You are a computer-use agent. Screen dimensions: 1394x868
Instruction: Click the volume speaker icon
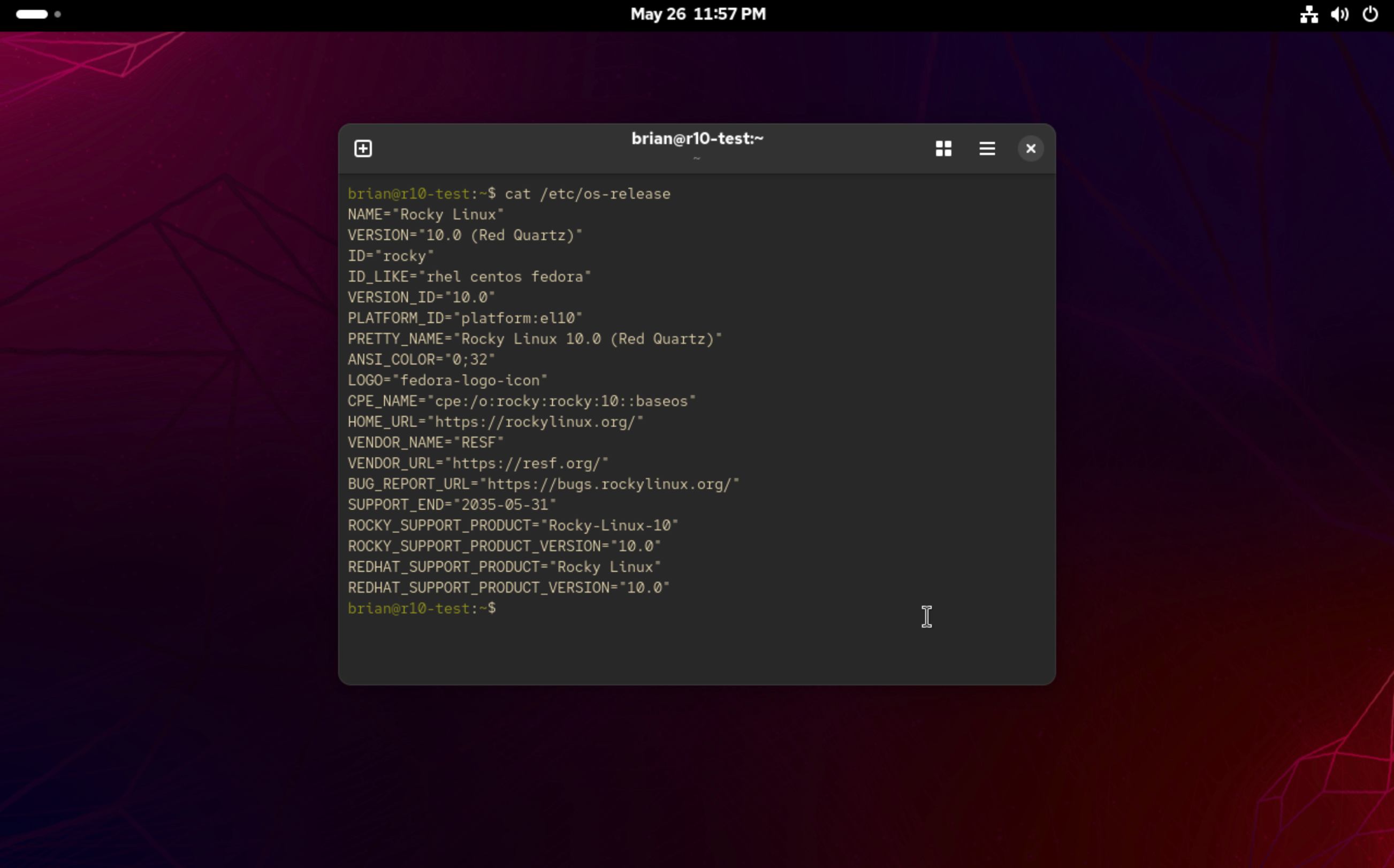(x=1339, y=14)
